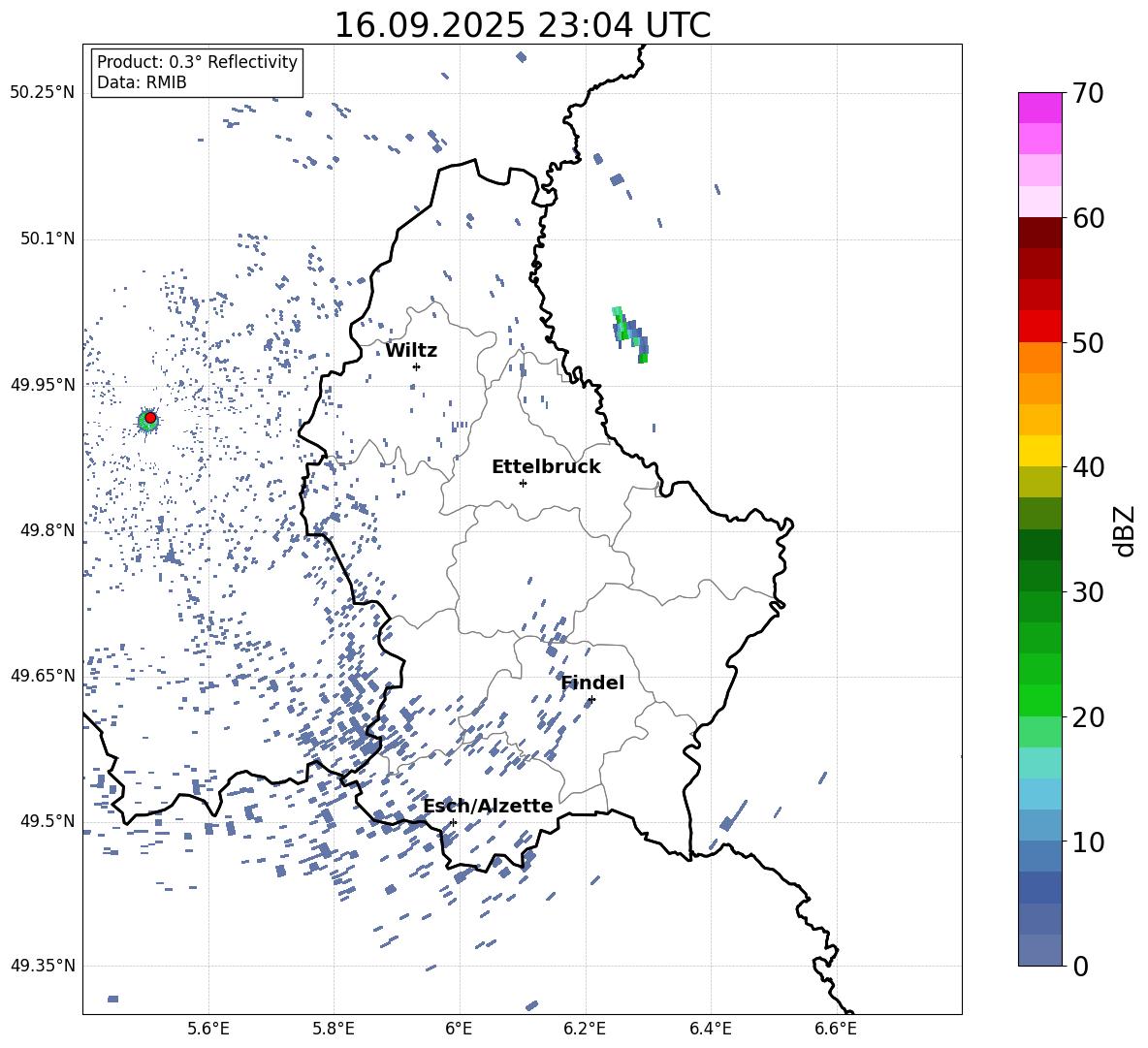Image resolution: width=1148 pixels, height=1048 pixels.
Task: Click the 6°E longitude label
Action: 459,1029
